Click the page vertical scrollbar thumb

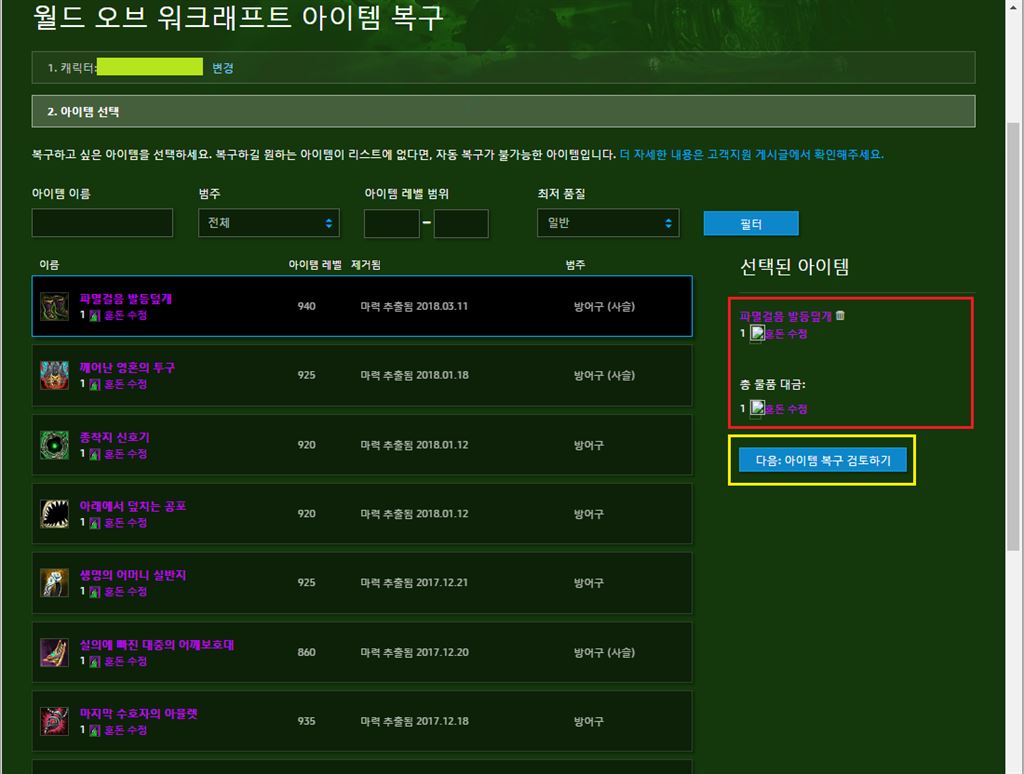[1013, 336]
